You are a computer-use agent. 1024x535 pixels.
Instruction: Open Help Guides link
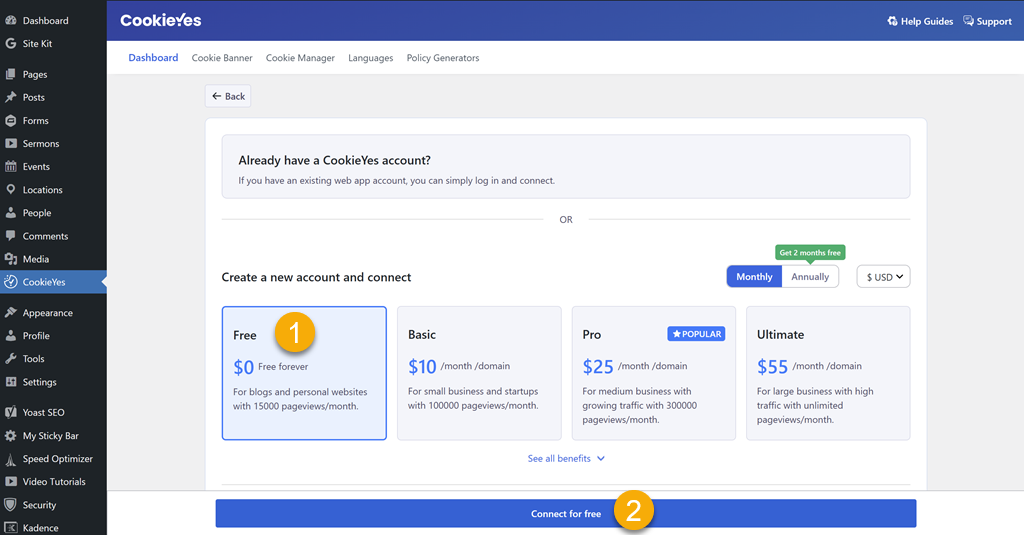(x=920, y=21)
